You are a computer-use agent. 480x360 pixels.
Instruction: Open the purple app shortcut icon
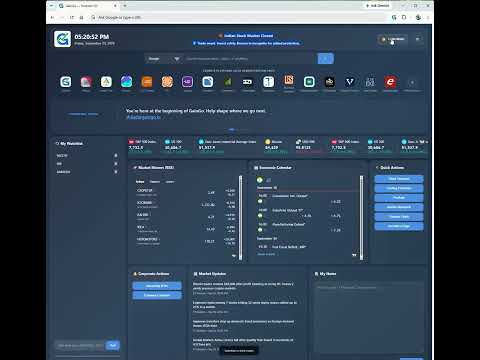(x=187, y=82)
